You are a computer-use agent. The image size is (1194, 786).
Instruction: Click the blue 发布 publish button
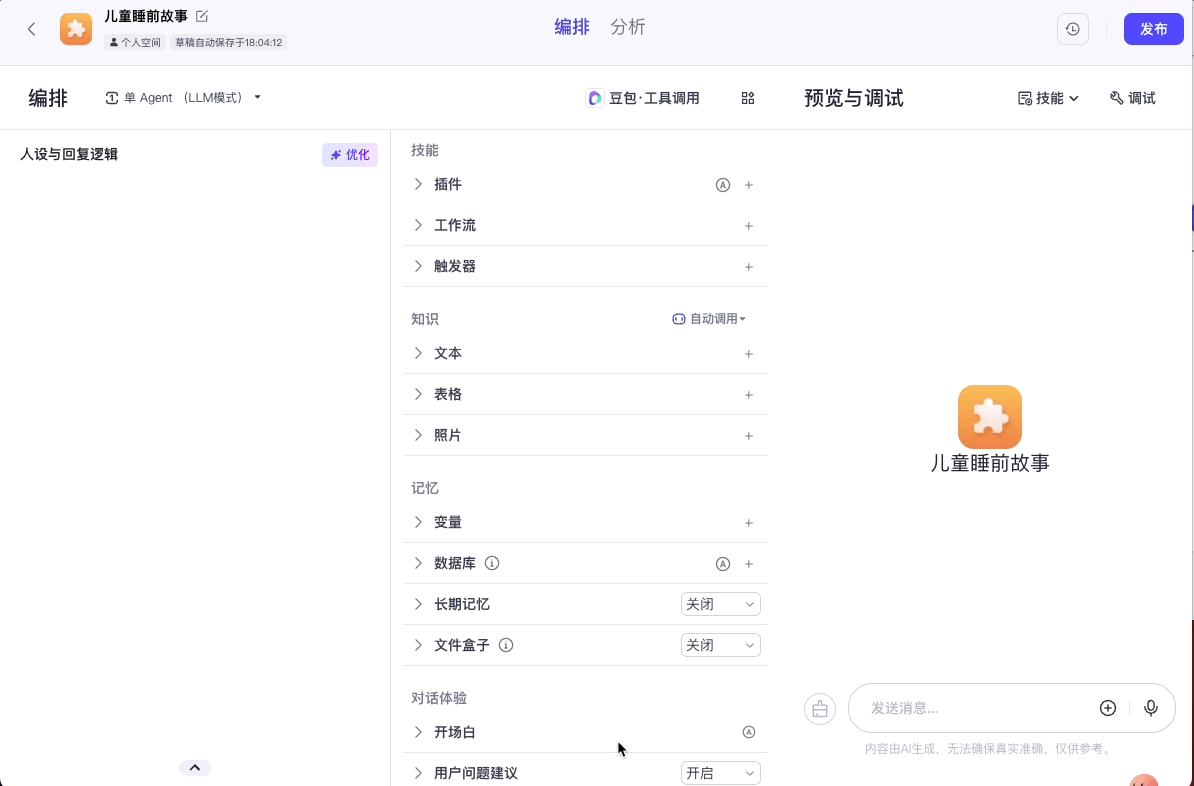[x=1153, y=29]
